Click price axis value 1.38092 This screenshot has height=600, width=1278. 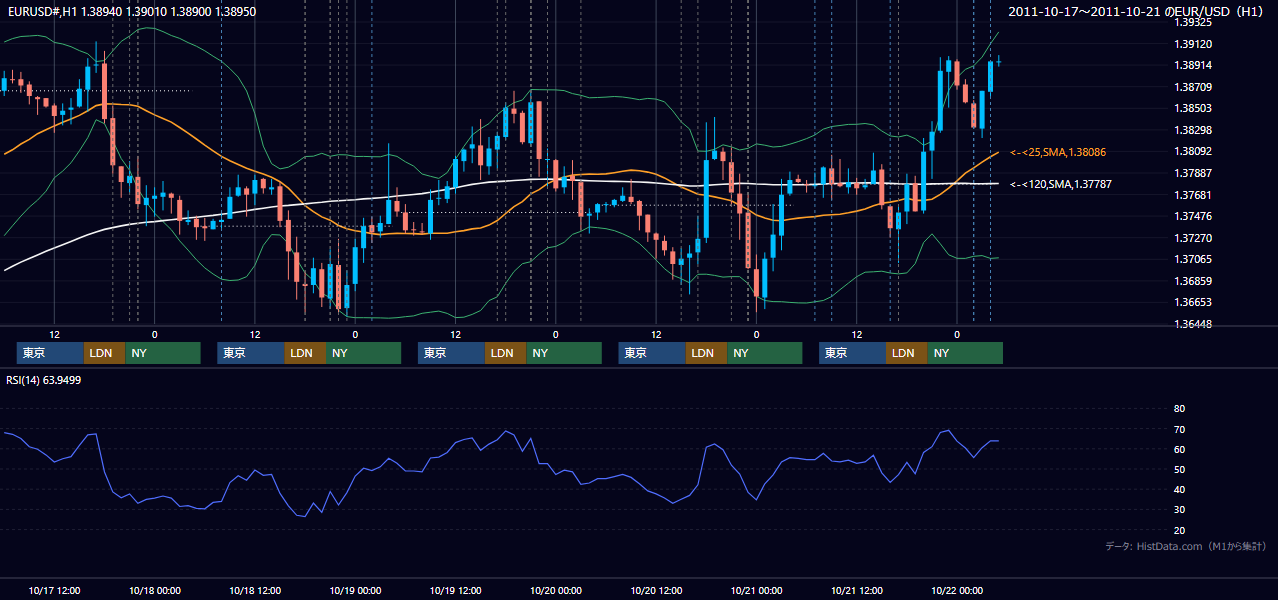1193,151
